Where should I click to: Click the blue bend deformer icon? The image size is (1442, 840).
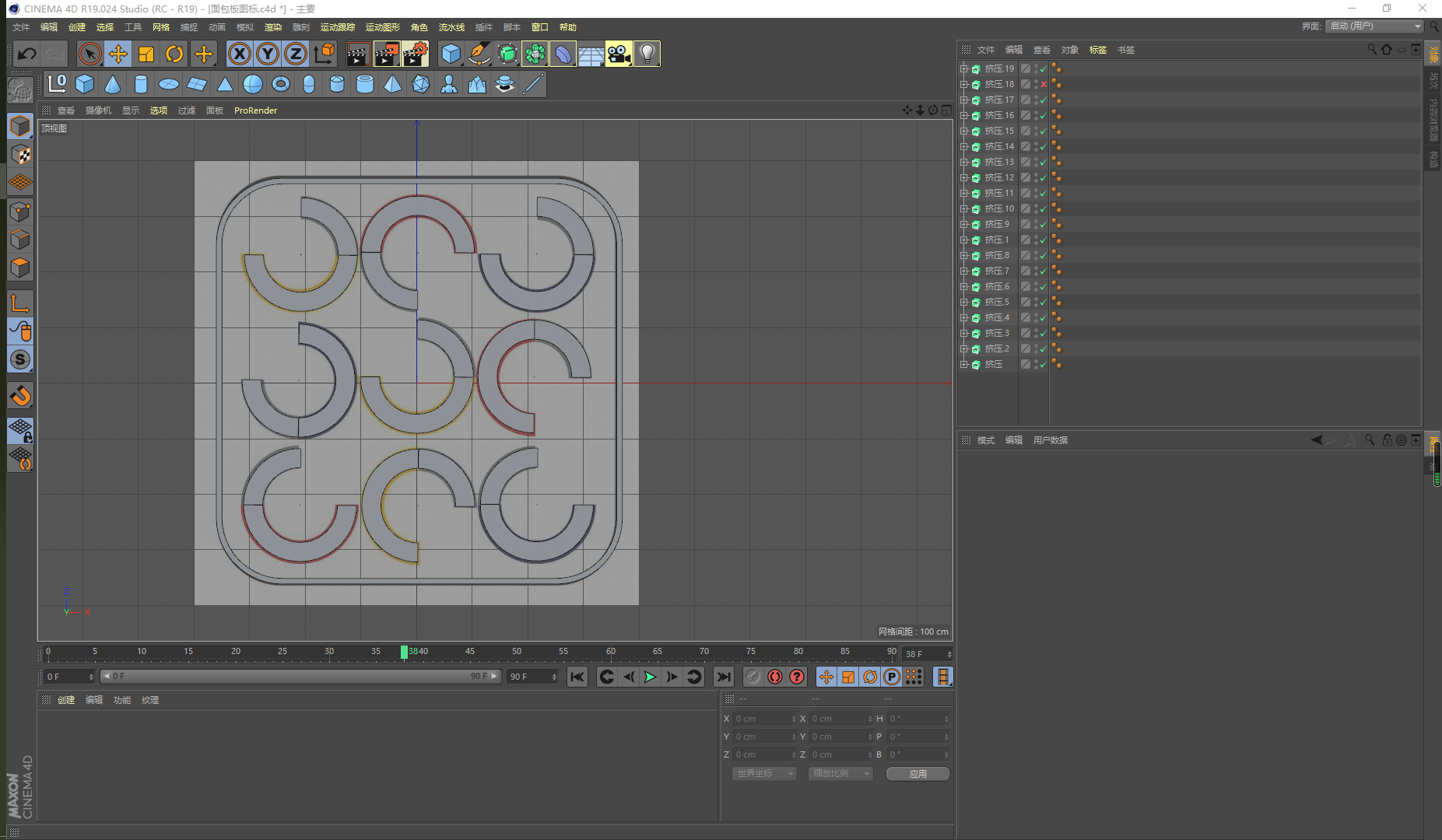(563, 54)
